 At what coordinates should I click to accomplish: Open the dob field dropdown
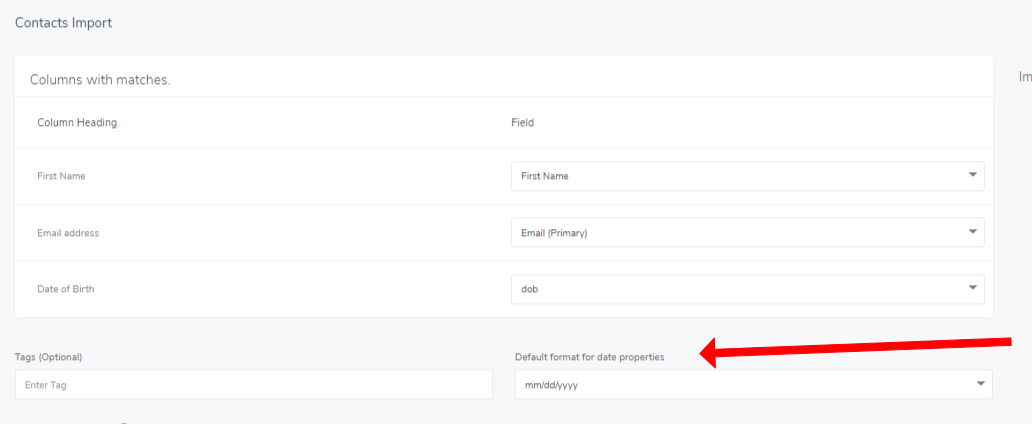tap(748, 289)
